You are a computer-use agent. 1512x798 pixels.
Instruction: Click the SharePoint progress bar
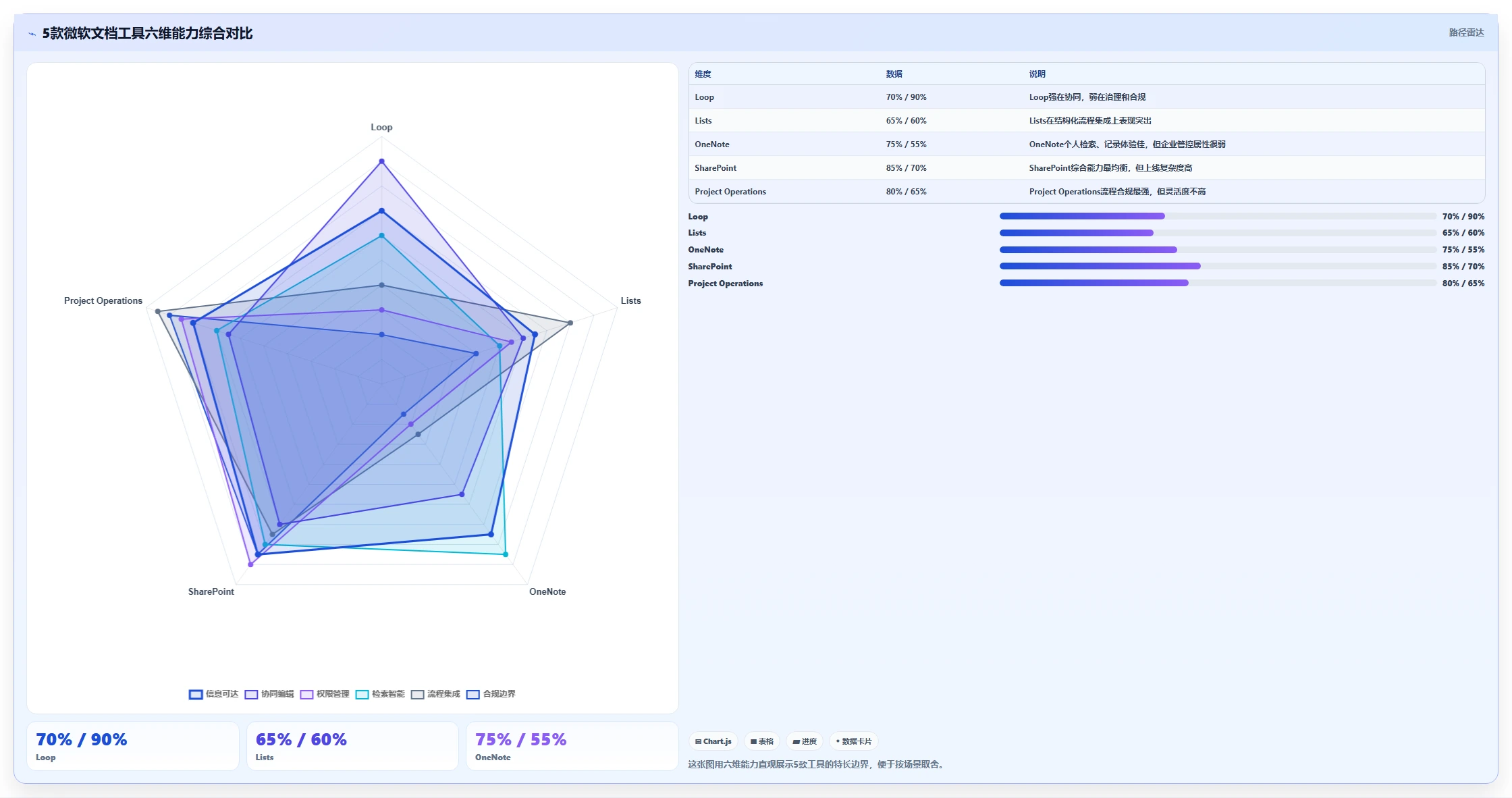(x=1218, y=266)
